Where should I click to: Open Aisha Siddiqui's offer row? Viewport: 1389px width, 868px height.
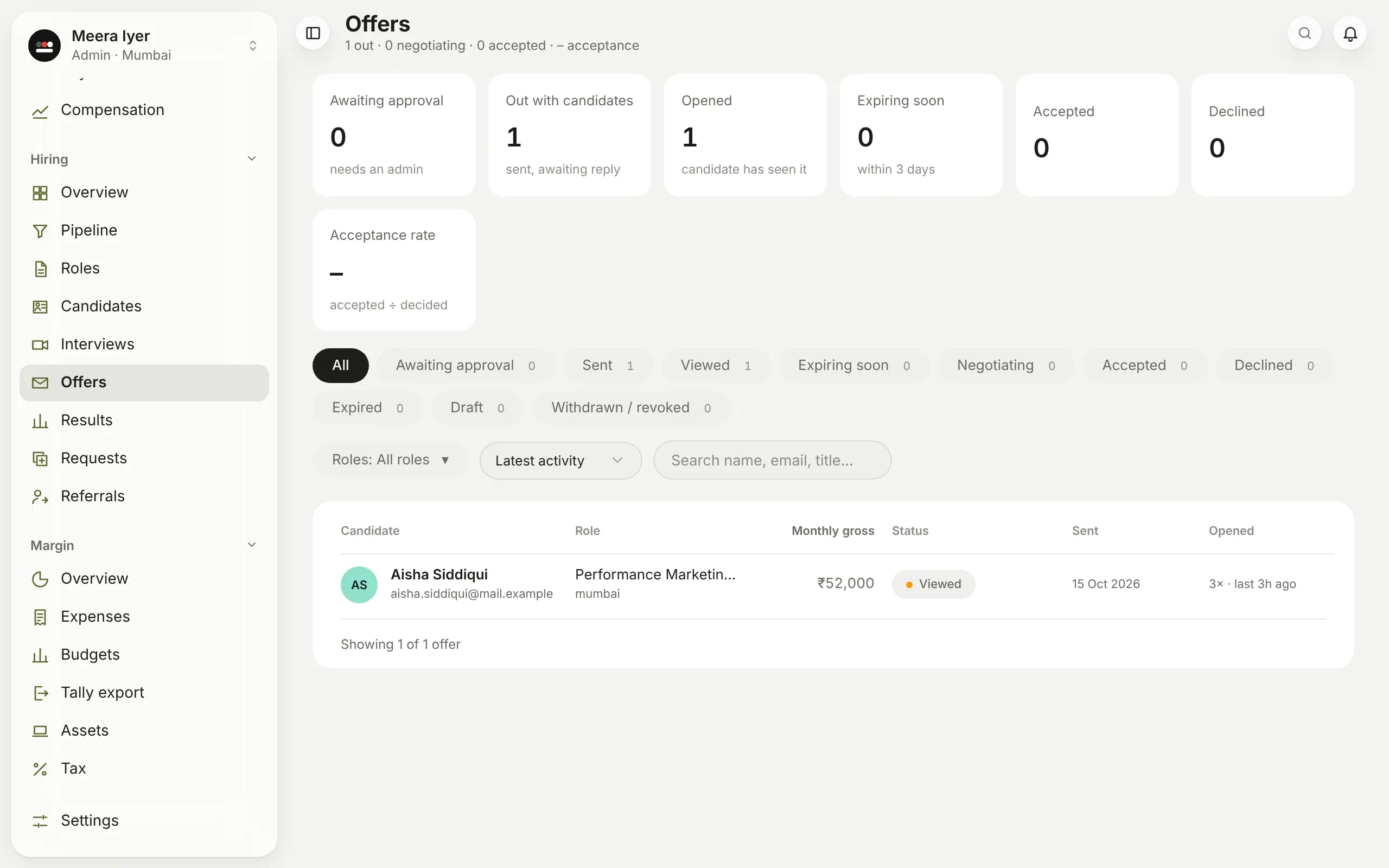pos(833,585)
